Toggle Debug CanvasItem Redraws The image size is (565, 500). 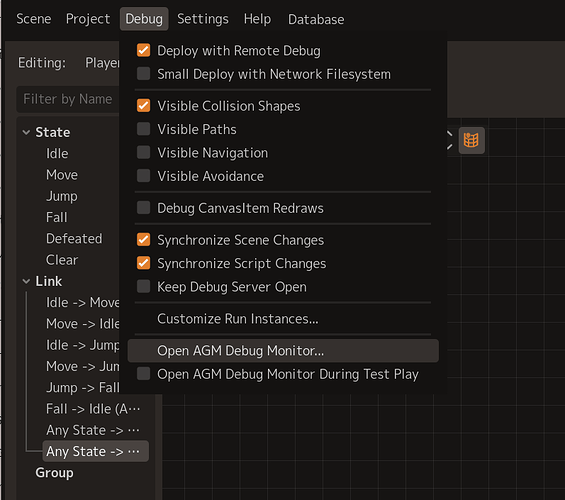[143, 208]
